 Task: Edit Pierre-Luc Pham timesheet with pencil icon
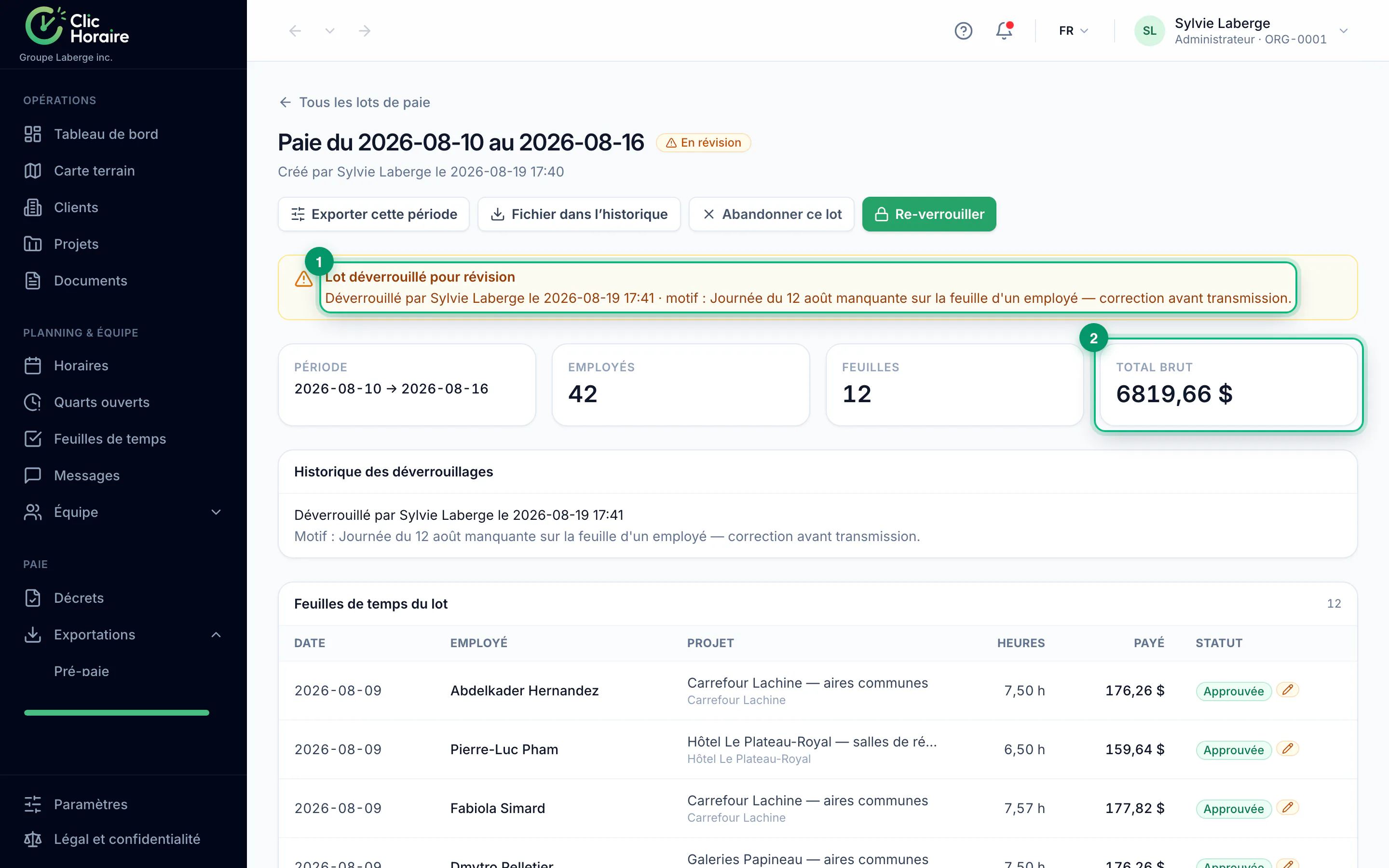1287,748
